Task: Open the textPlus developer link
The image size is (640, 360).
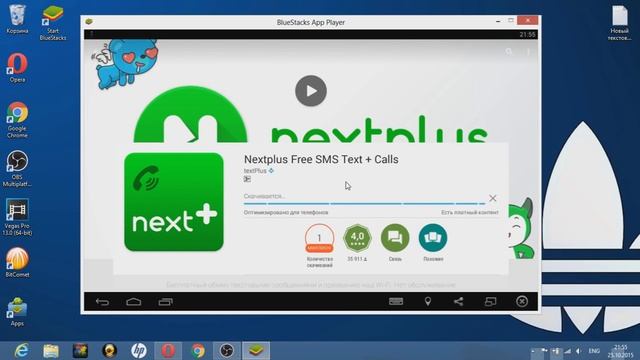Action: (x=255, y=171)
